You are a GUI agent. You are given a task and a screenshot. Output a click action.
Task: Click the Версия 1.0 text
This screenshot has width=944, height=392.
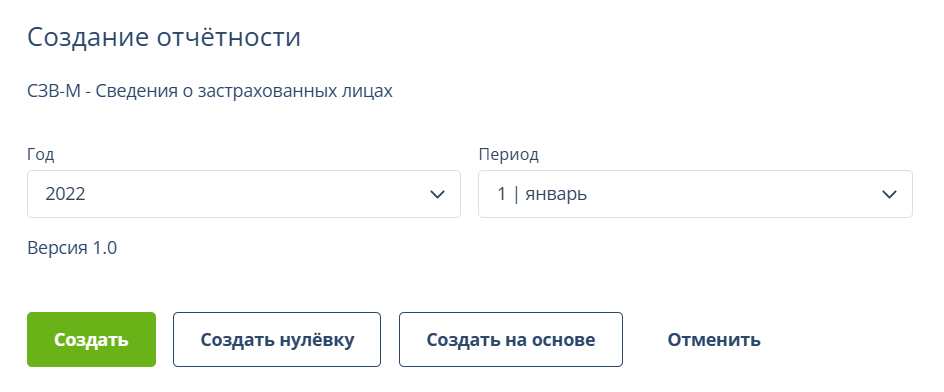pos(72,248)
